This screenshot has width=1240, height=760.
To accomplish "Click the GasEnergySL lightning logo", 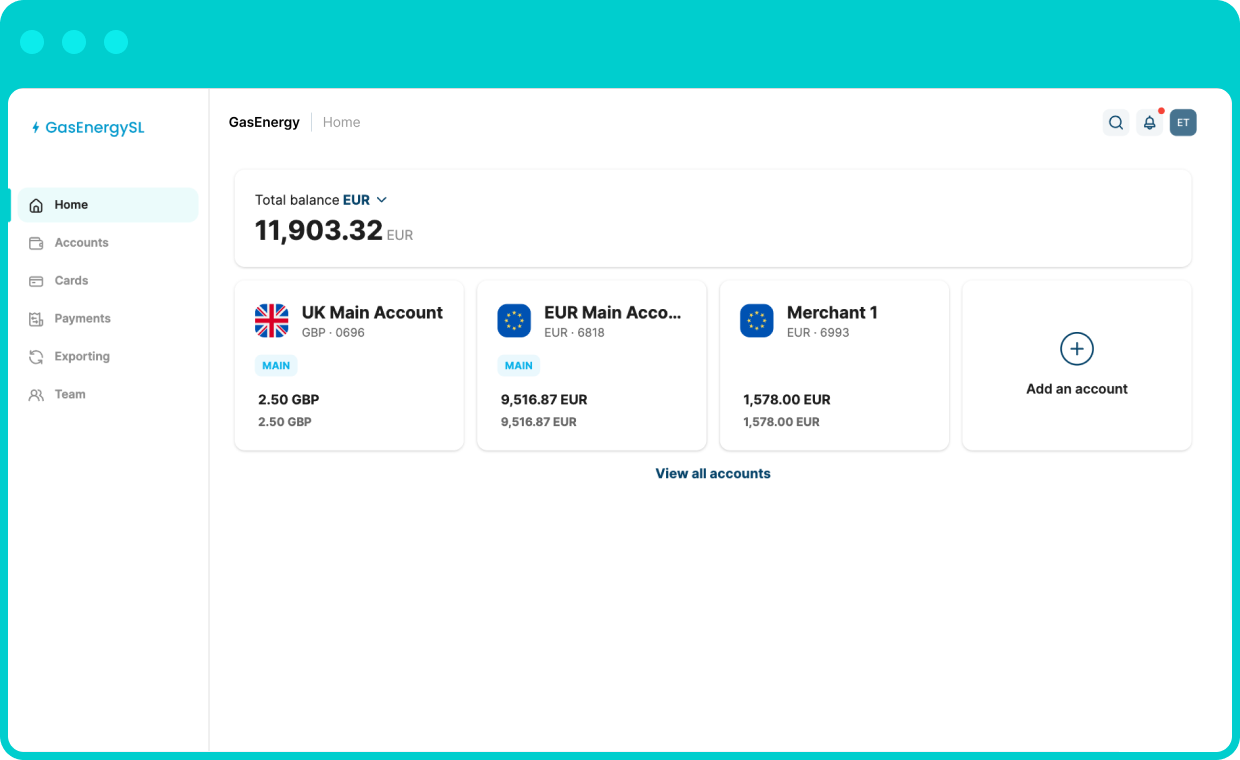I will point(35,127).
